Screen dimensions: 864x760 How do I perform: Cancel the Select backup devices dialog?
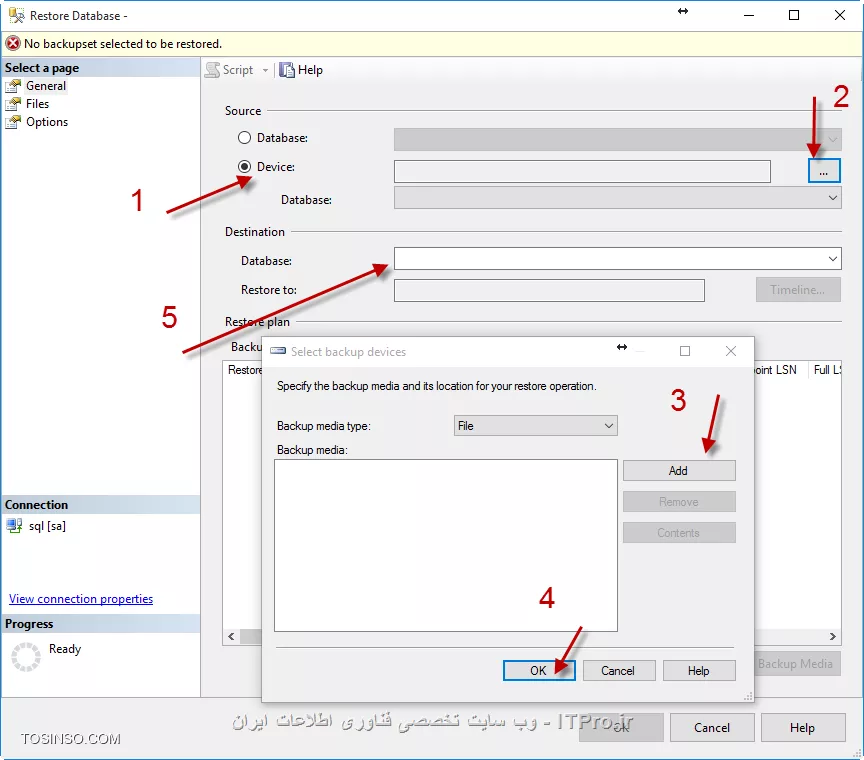619,671
